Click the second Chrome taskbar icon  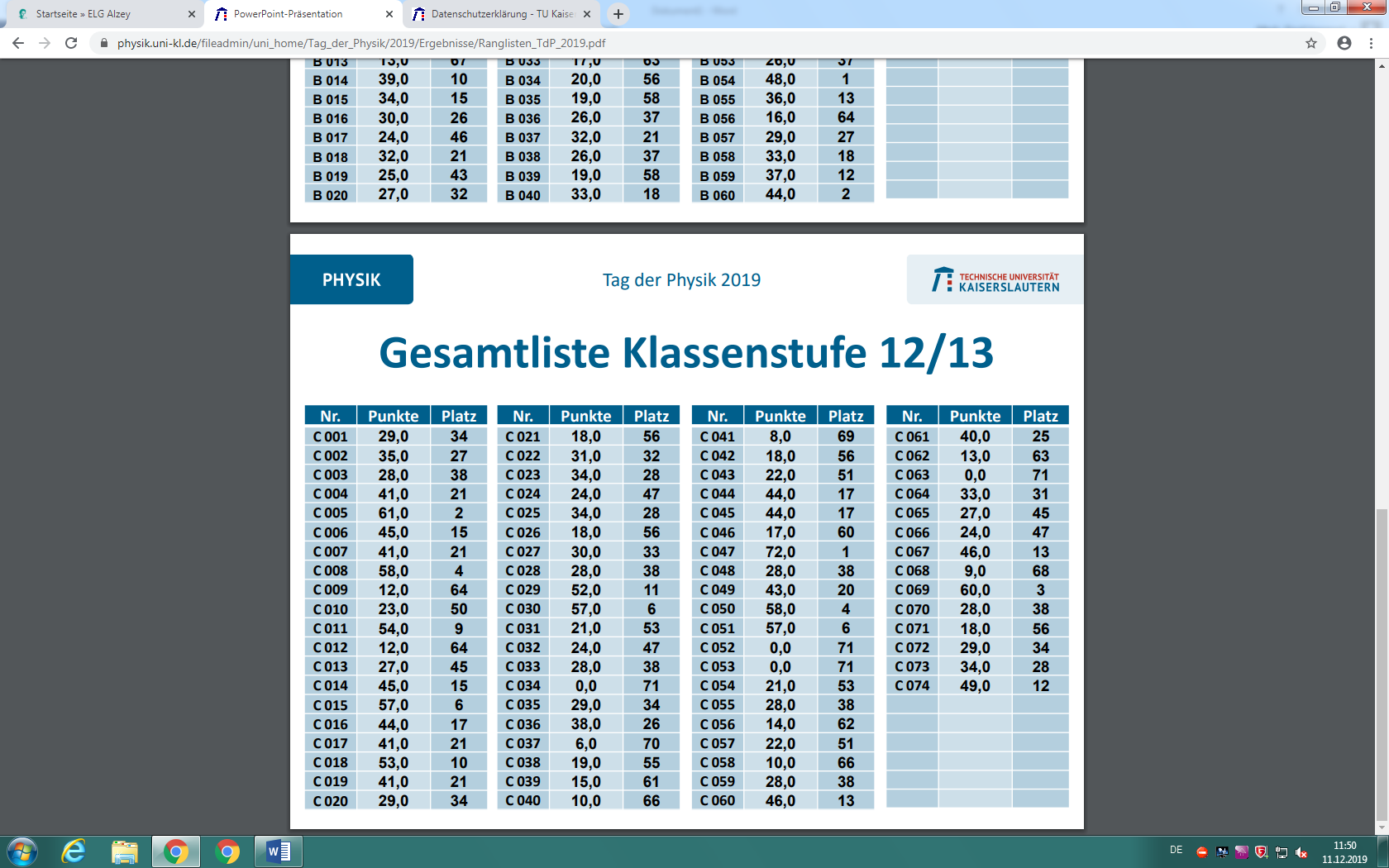(227, 851)
